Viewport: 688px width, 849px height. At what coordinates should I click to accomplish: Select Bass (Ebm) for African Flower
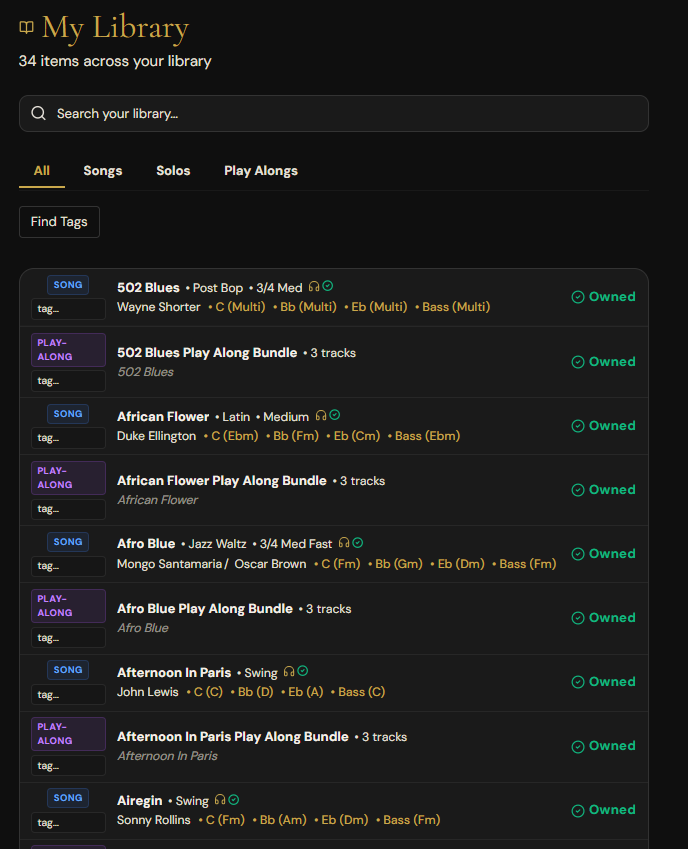428,436
